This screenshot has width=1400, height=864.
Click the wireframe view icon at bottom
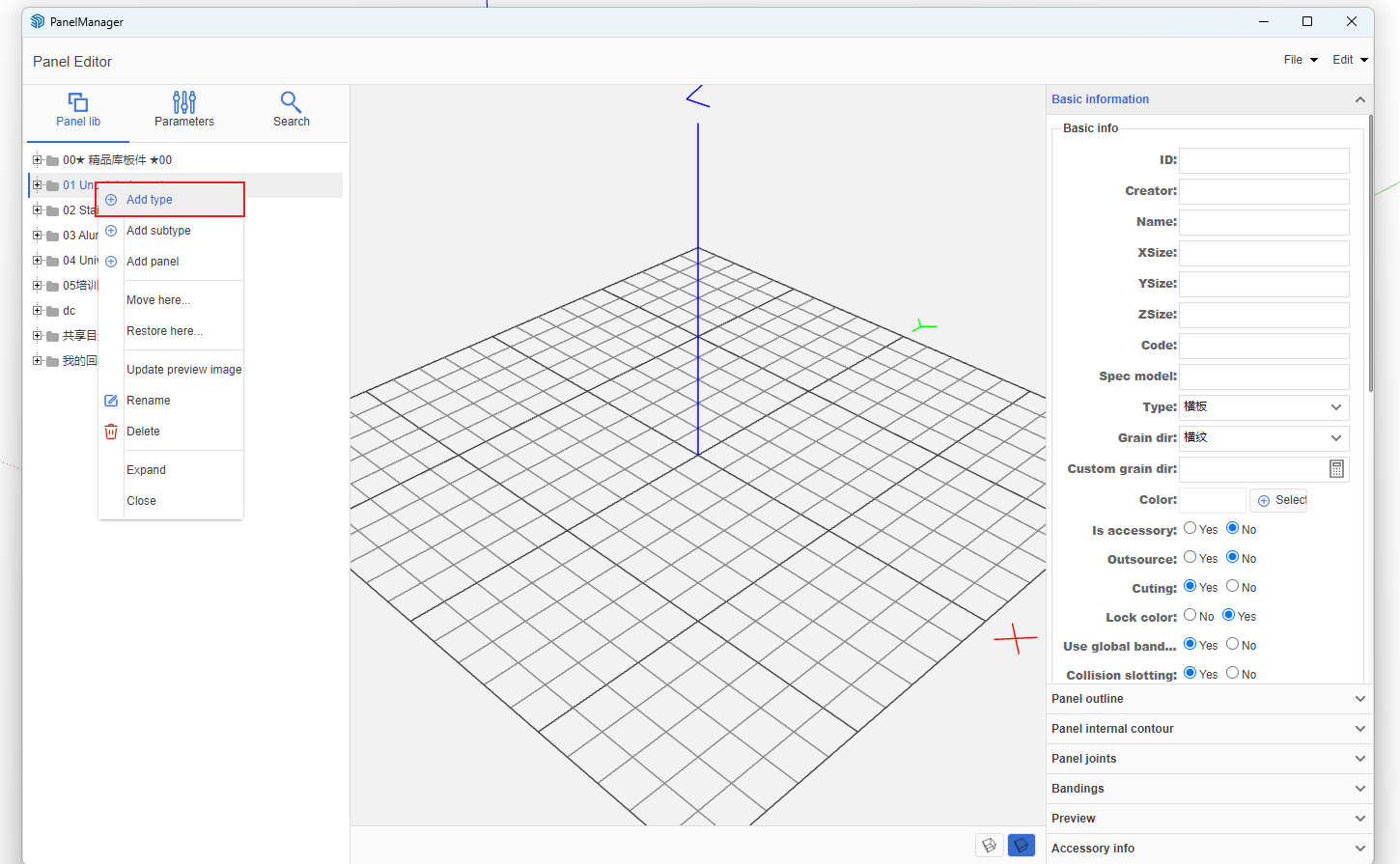[990, 846]
